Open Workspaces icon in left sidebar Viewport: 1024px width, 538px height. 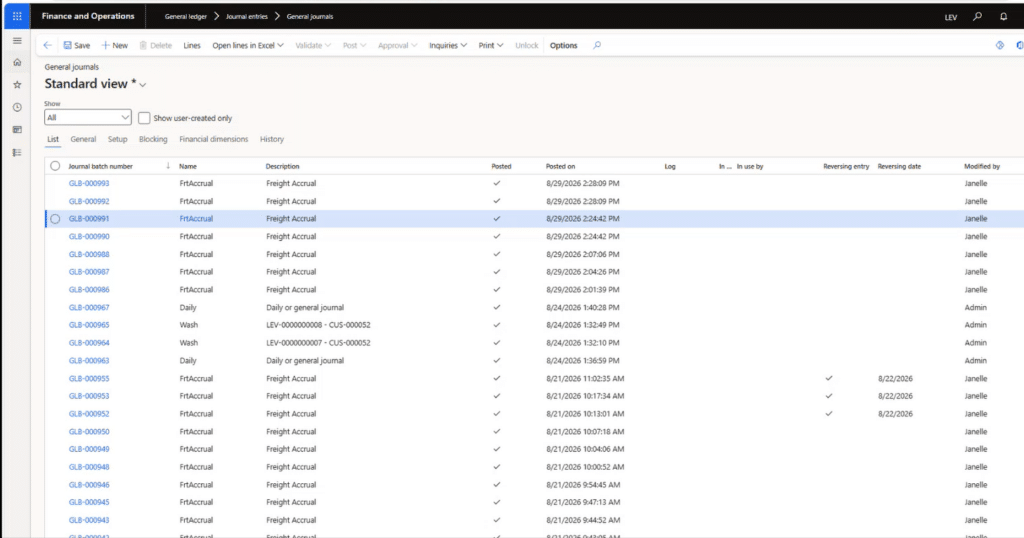(x=17, y=130)
